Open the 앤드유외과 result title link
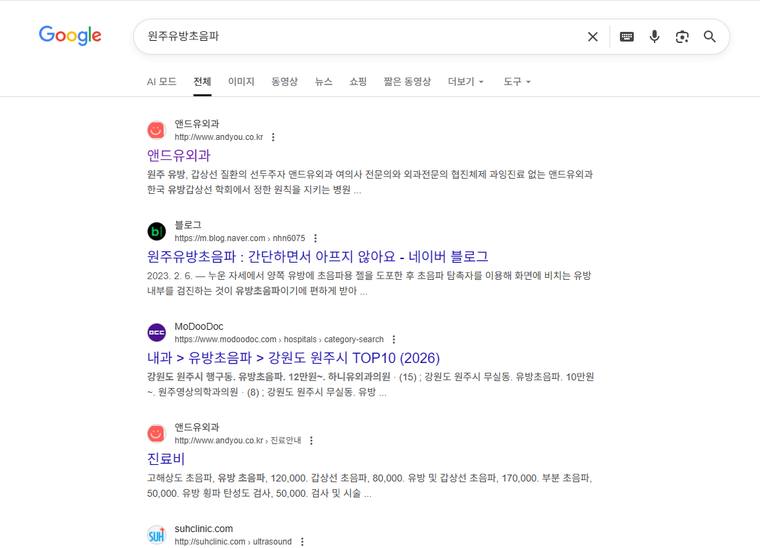This screenshot has height=548, width=760. pyautogui.click(x=179, y=155)
